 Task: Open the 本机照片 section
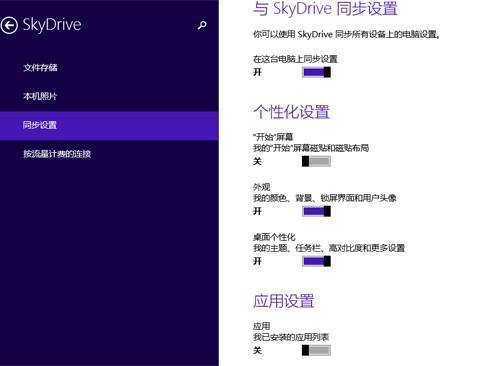(x=40, y=96)
